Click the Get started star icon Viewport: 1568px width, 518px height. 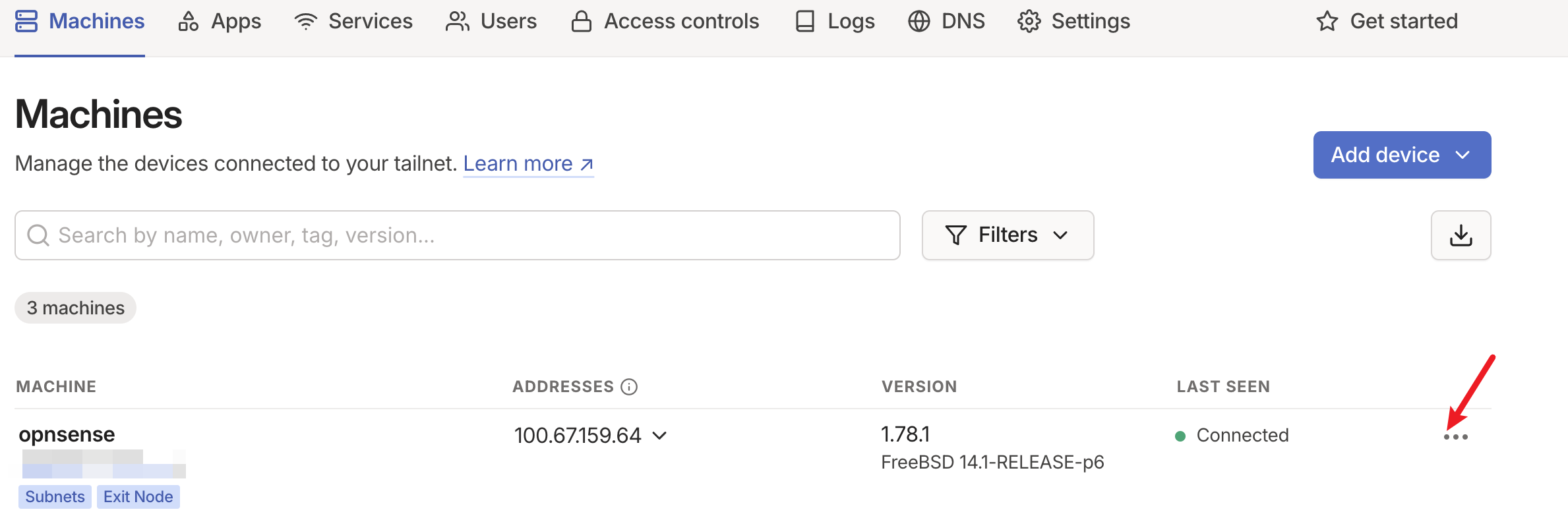(x=1327, y=22)
